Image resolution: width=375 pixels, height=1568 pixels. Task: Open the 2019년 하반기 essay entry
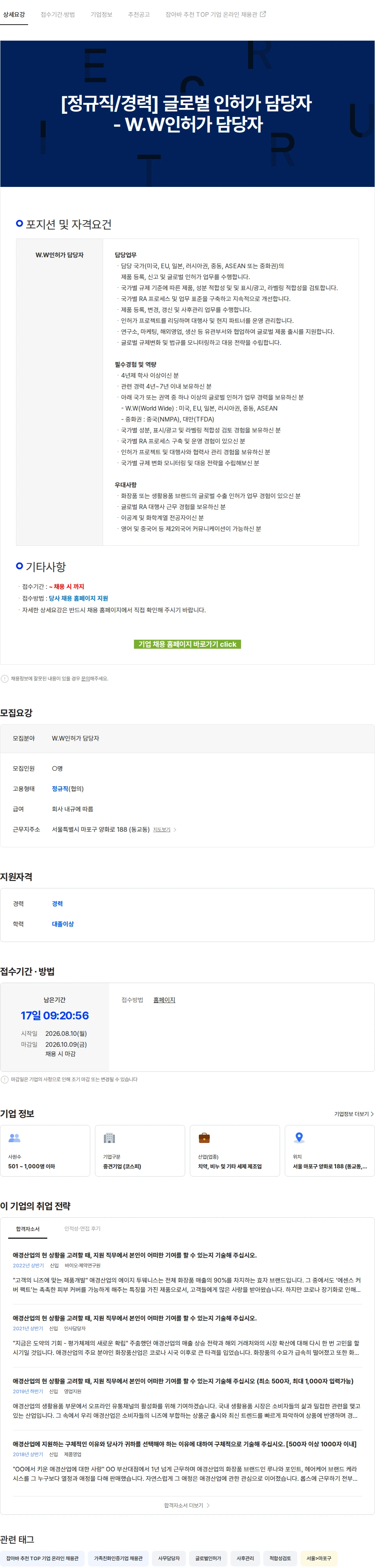tap(187, 1399)
